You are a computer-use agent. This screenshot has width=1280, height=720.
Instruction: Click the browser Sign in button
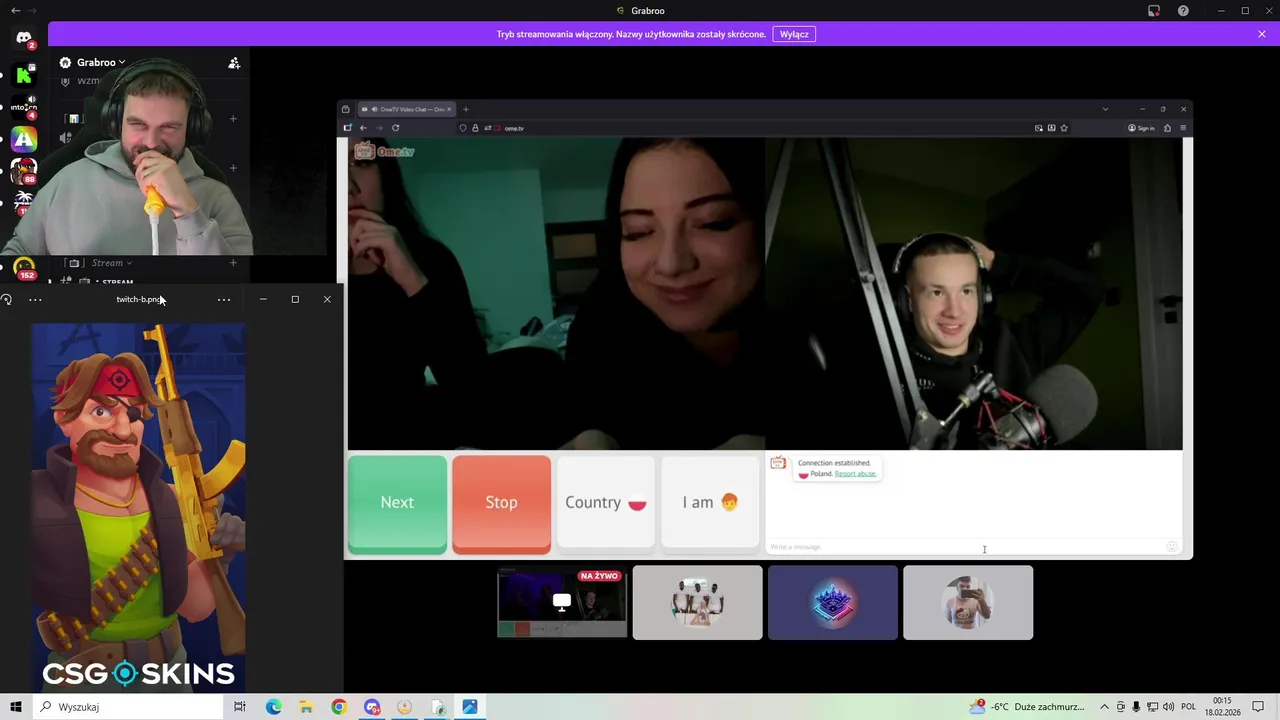click(1141, 128)
